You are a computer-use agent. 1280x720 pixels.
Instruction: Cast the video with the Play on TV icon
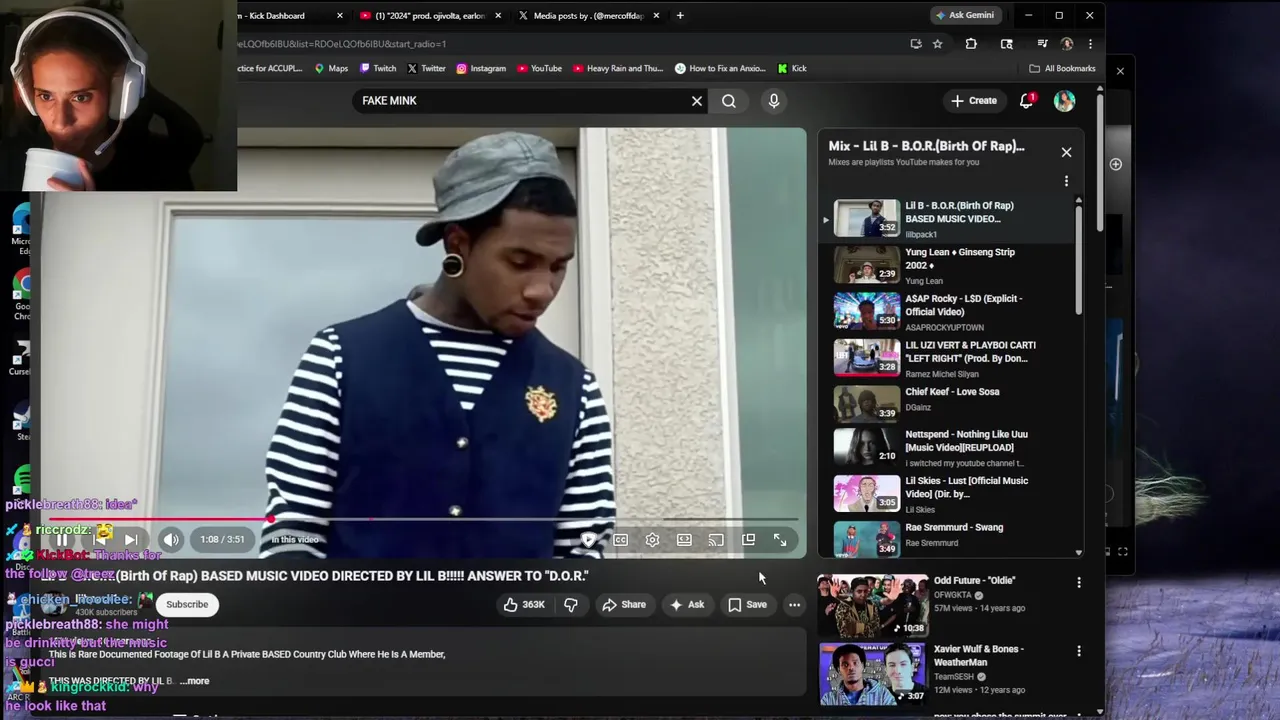click(716, 540)
